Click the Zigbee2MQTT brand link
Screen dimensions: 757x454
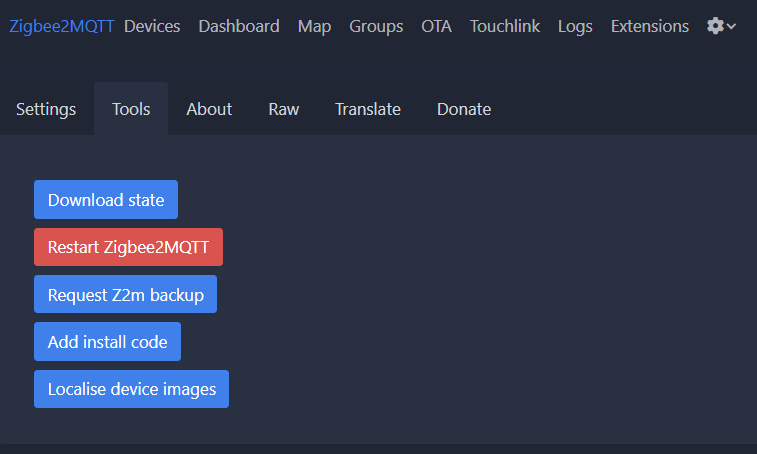(61, 26)
